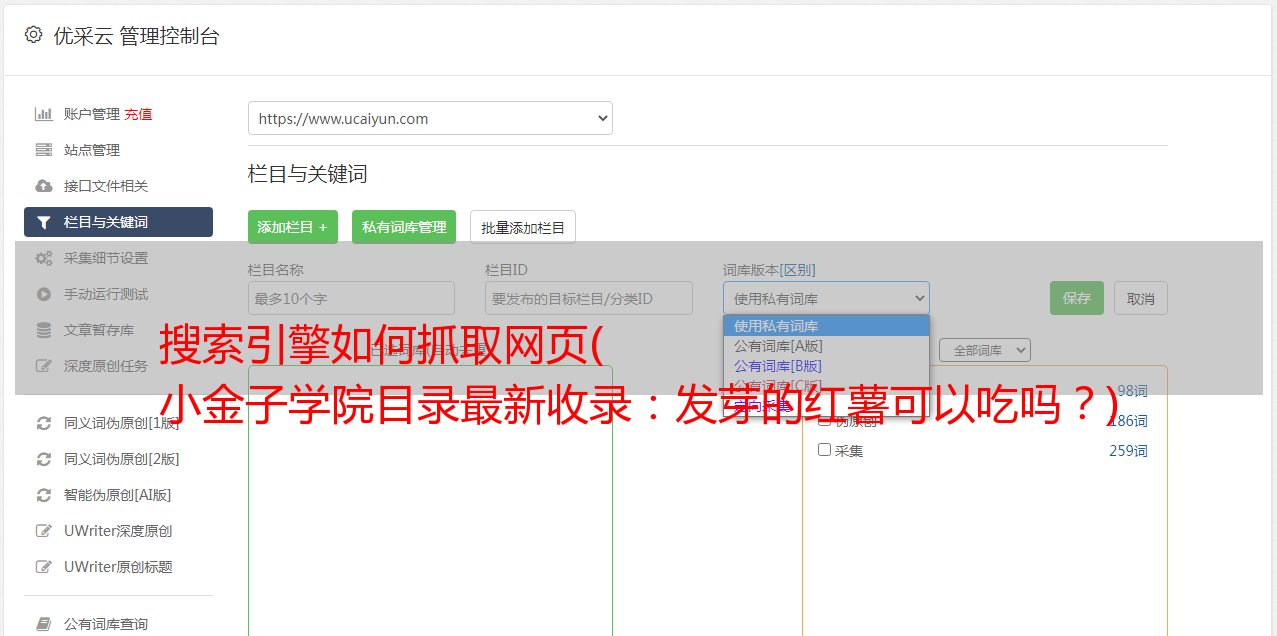Go to UWriter深度原创 in the sidebar
Viewport: 1277px width, 636px height.
coord(118,531)
